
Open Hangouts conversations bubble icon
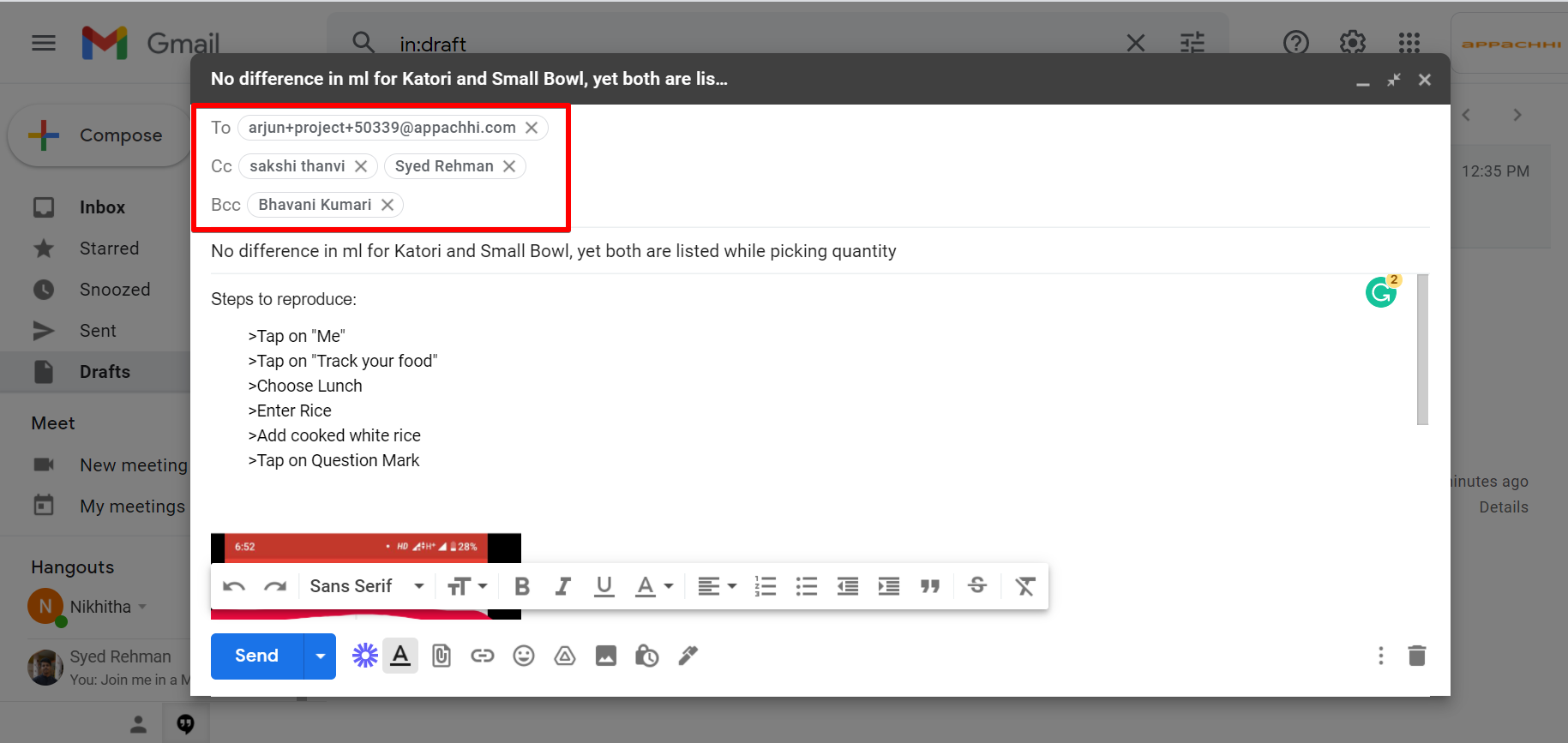pyautogui.click(x=185, y=724)
